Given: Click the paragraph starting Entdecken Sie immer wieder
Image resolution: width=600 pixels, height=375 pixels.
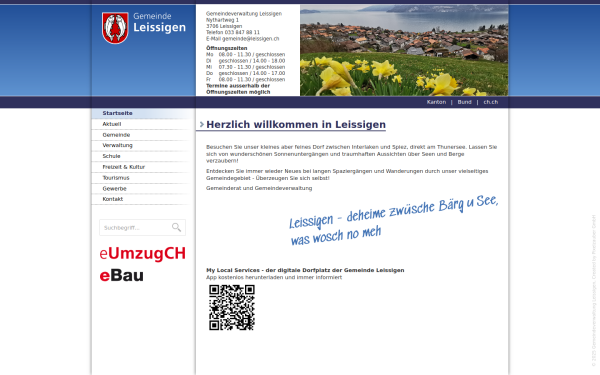Looking at the screenshot, I should 347,174.
